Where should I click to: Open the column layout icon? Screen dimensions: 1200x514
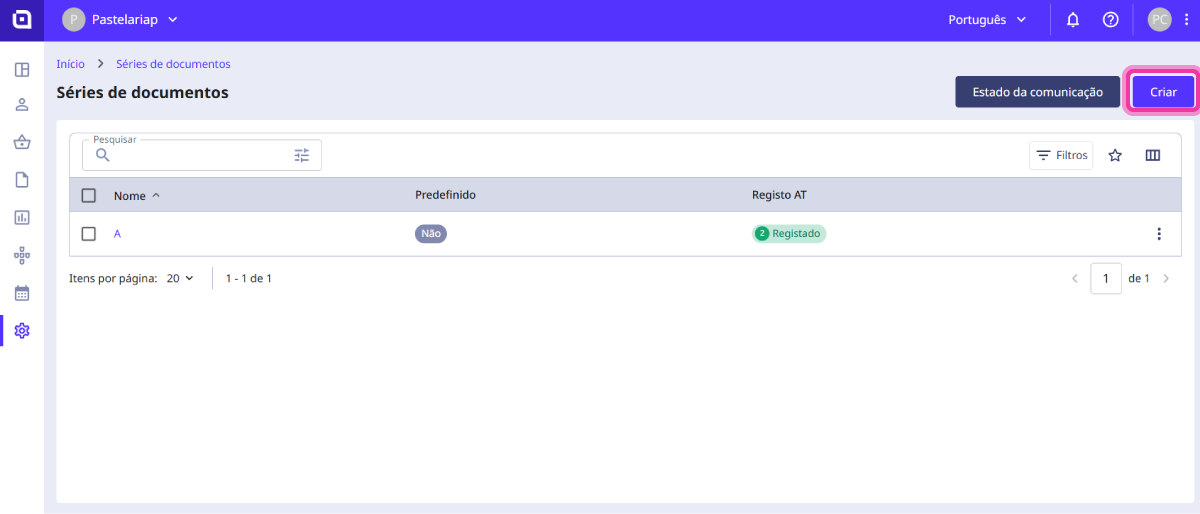pyautogui.click(x=1152, y=155)
